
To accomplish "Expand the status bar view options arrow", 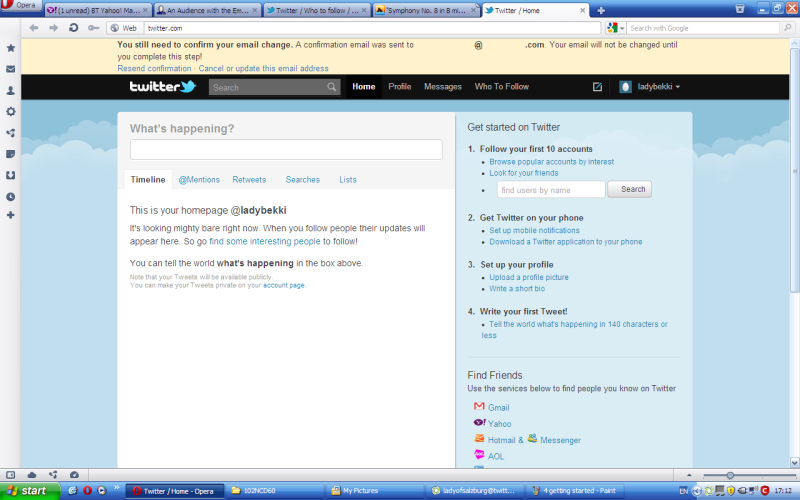I will coord(689,475).
